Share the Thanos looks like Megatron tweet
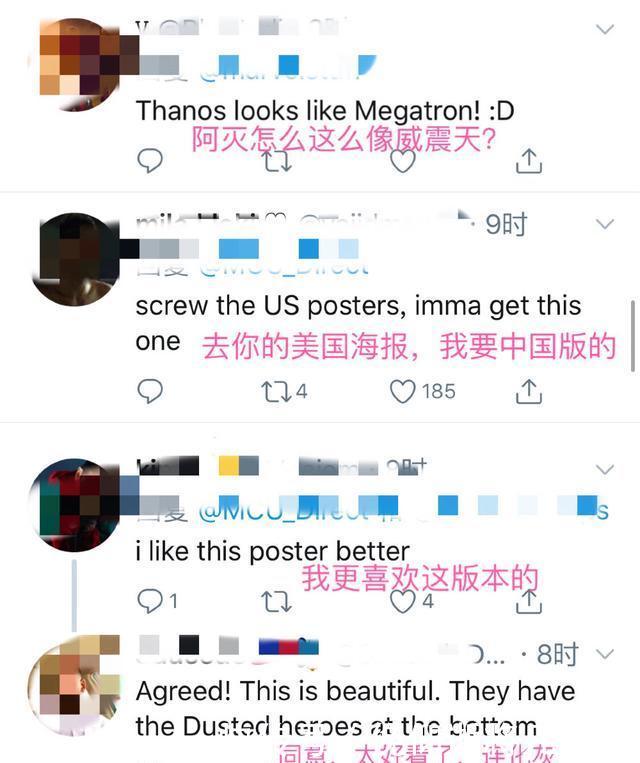 529,161
